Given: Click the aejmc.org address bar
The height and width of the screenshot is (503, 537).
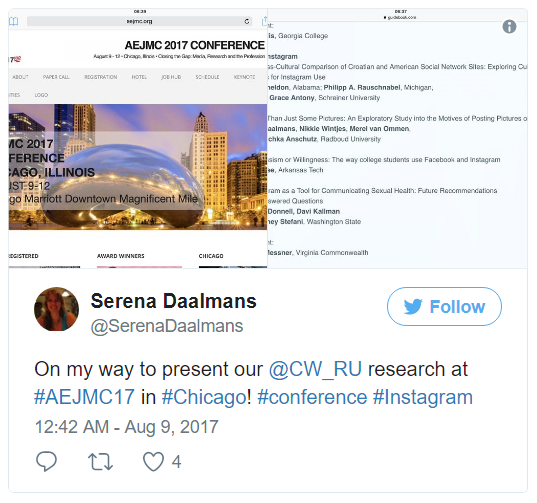Looking at the screenshot, I should 139,21.
